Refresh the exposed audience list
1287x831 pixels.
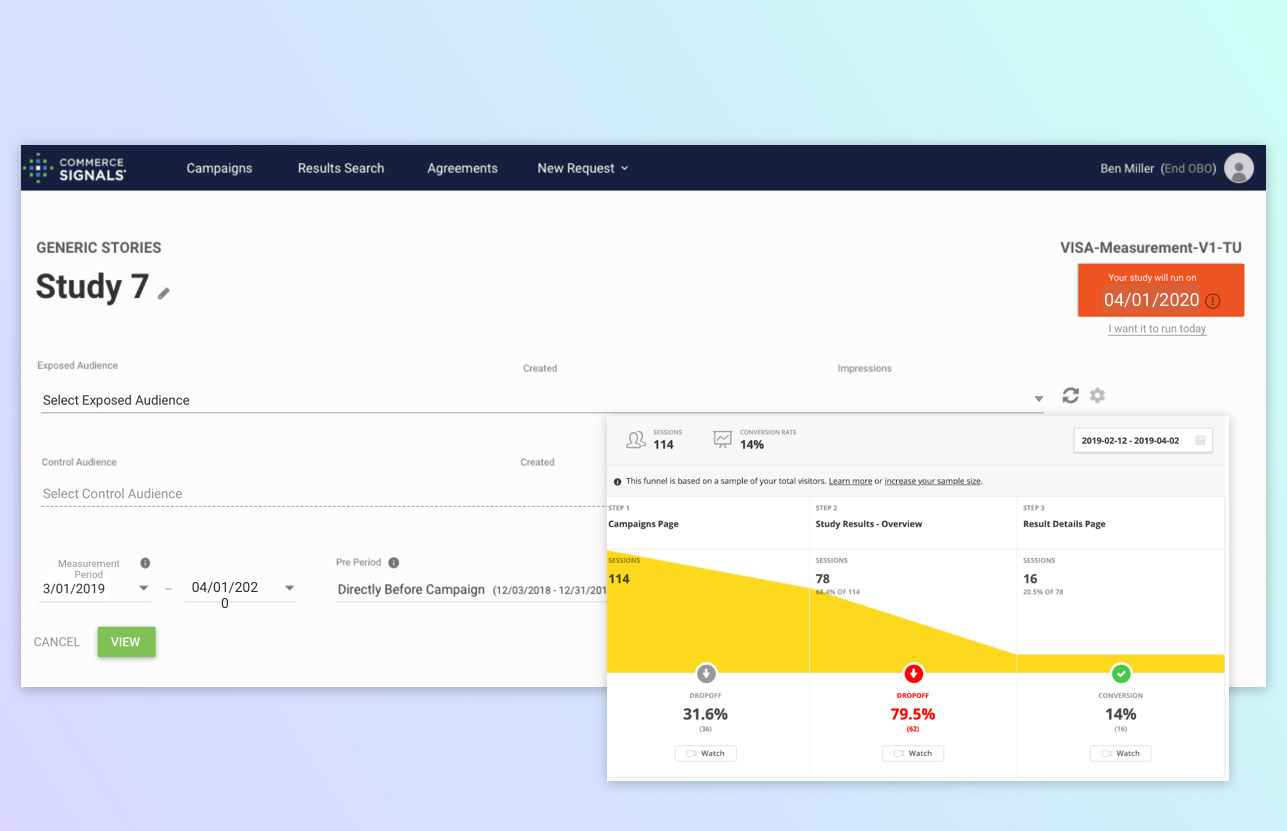click(1070, 395)
